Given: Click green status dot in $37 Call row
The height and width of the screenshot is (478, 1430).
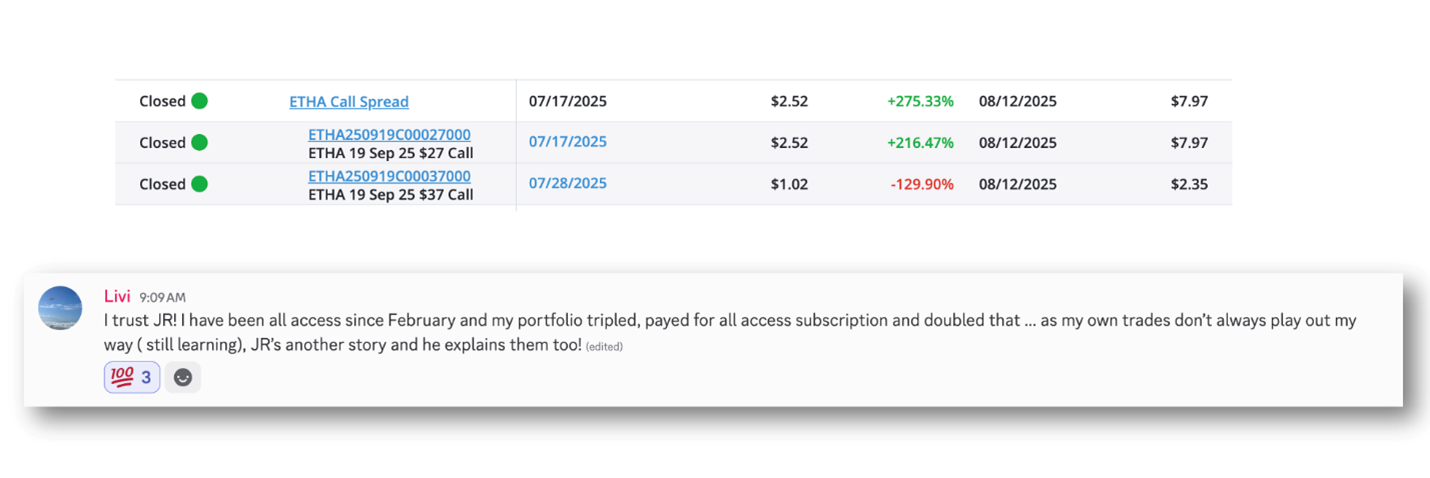Looking at the screenshot, I should pyautogui.click(x=199, y=184).
